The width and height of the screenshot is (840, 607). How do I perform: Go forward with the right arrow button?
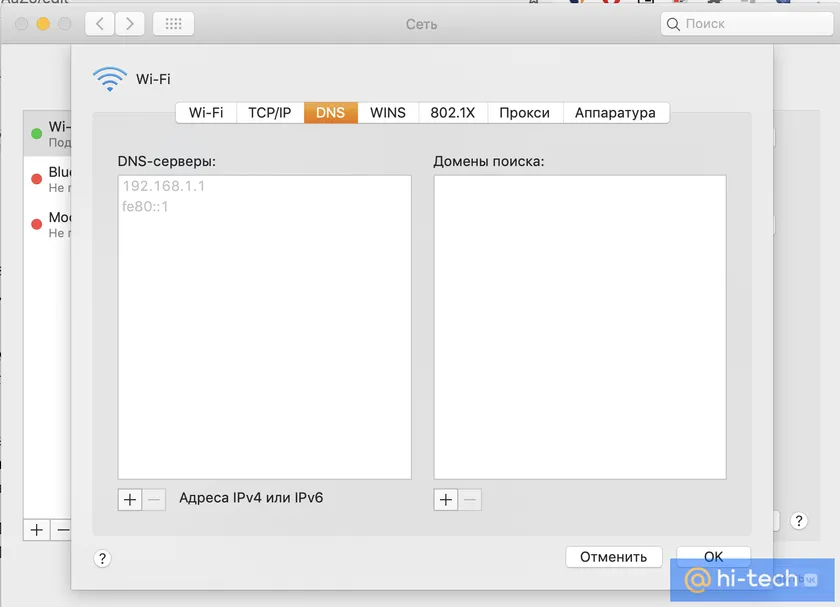pos(130,24)
